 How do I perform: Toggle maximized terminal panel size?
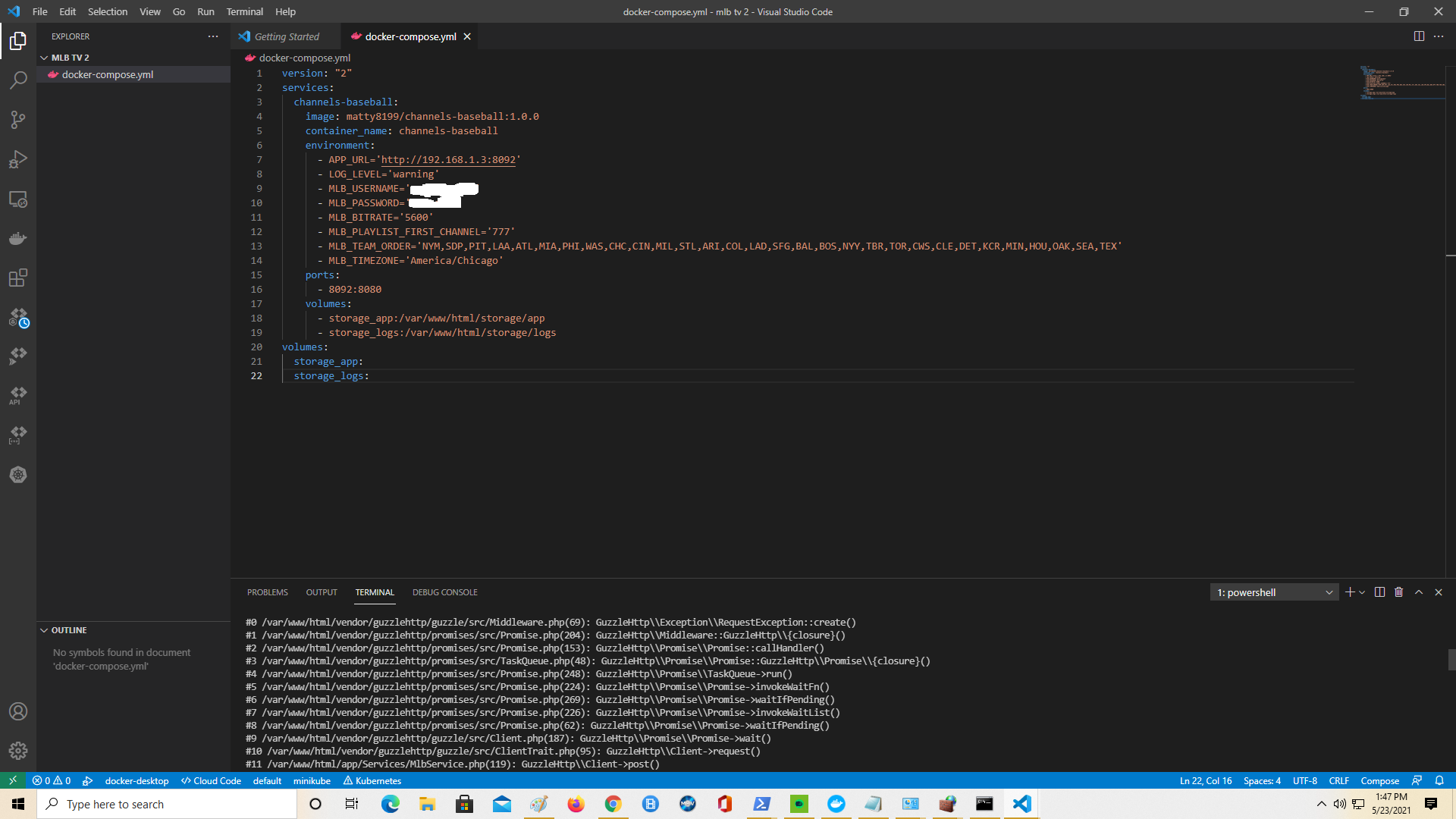pyautogui.click(x=1419, y=592)
